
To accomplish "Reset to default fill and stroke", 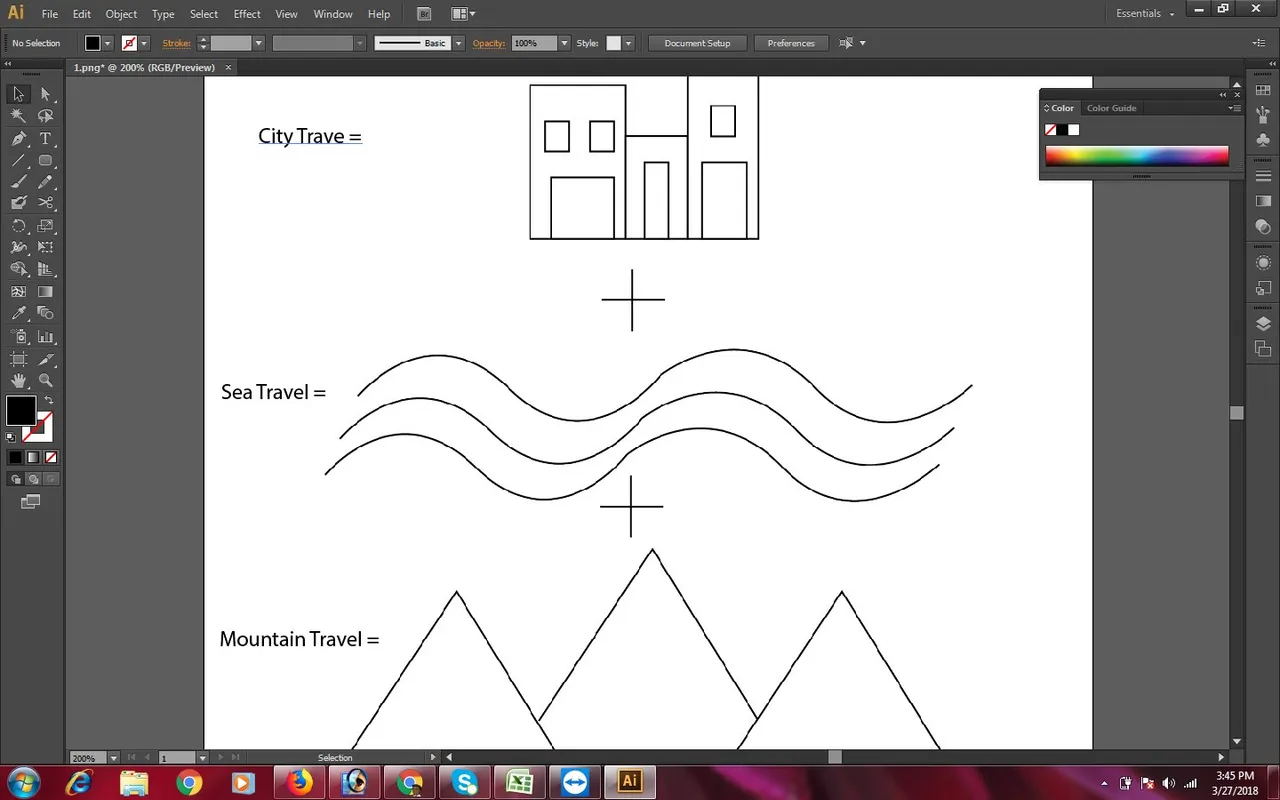I will (11, 437).
